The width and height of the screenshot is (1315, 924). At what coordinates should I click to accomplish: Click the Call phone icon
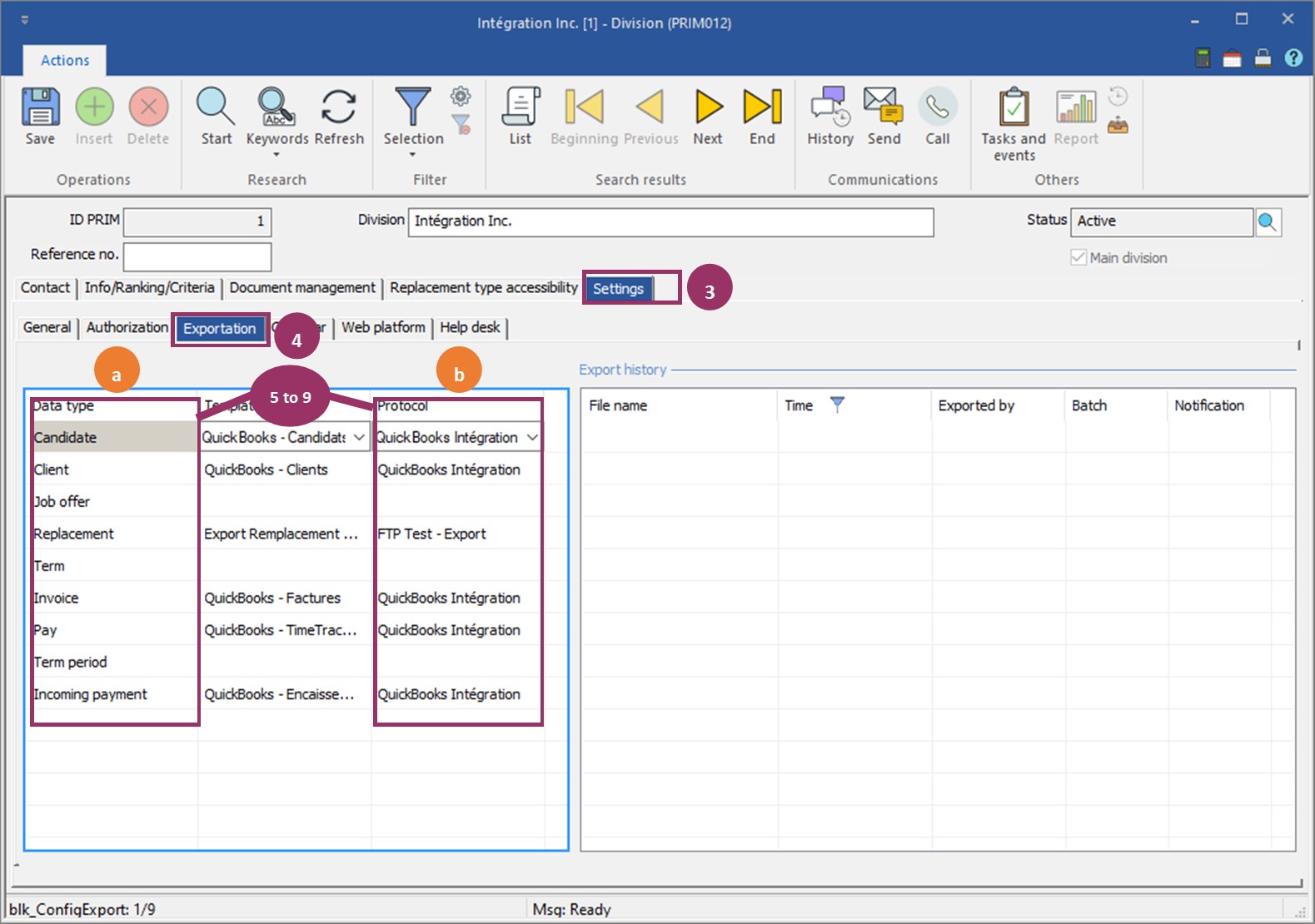pyautogui.click(x=938, y=107)
